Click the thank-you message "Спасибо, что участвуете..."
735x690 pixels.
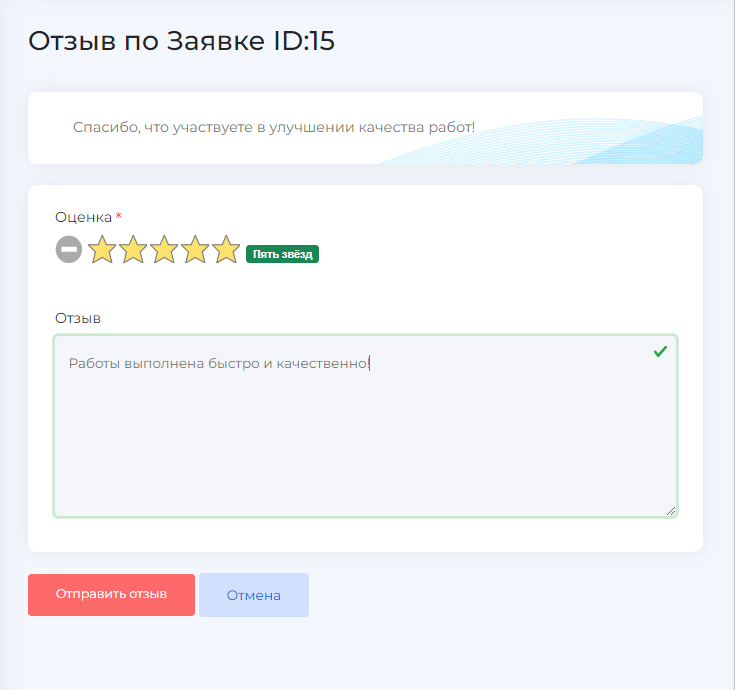tap(274, 128)
